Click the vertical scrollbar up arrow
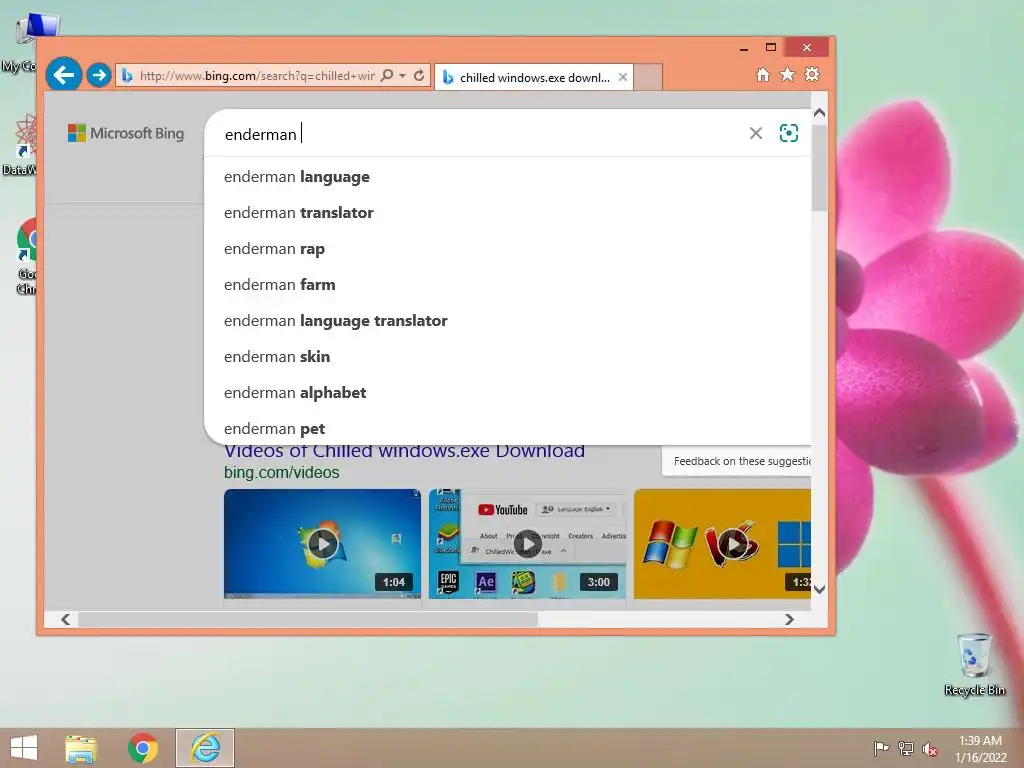Screen dimensions: 1024x768 (x=820, y=113)
